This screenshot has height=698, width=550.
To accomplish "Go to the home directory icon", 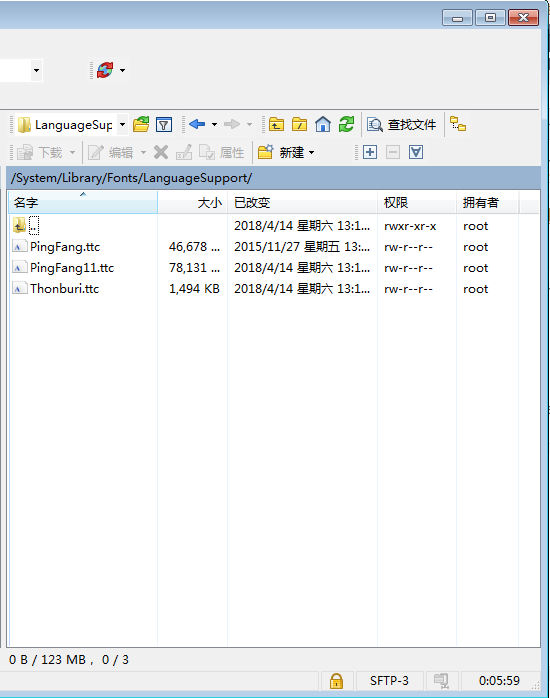I will (323, 124).
